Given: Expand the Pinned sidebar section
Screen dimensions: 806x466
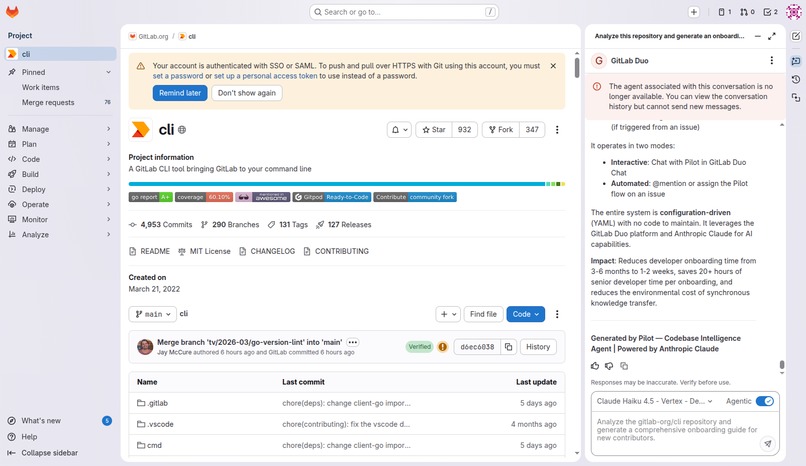Looking at the screenshot, I should coord(61,72).
